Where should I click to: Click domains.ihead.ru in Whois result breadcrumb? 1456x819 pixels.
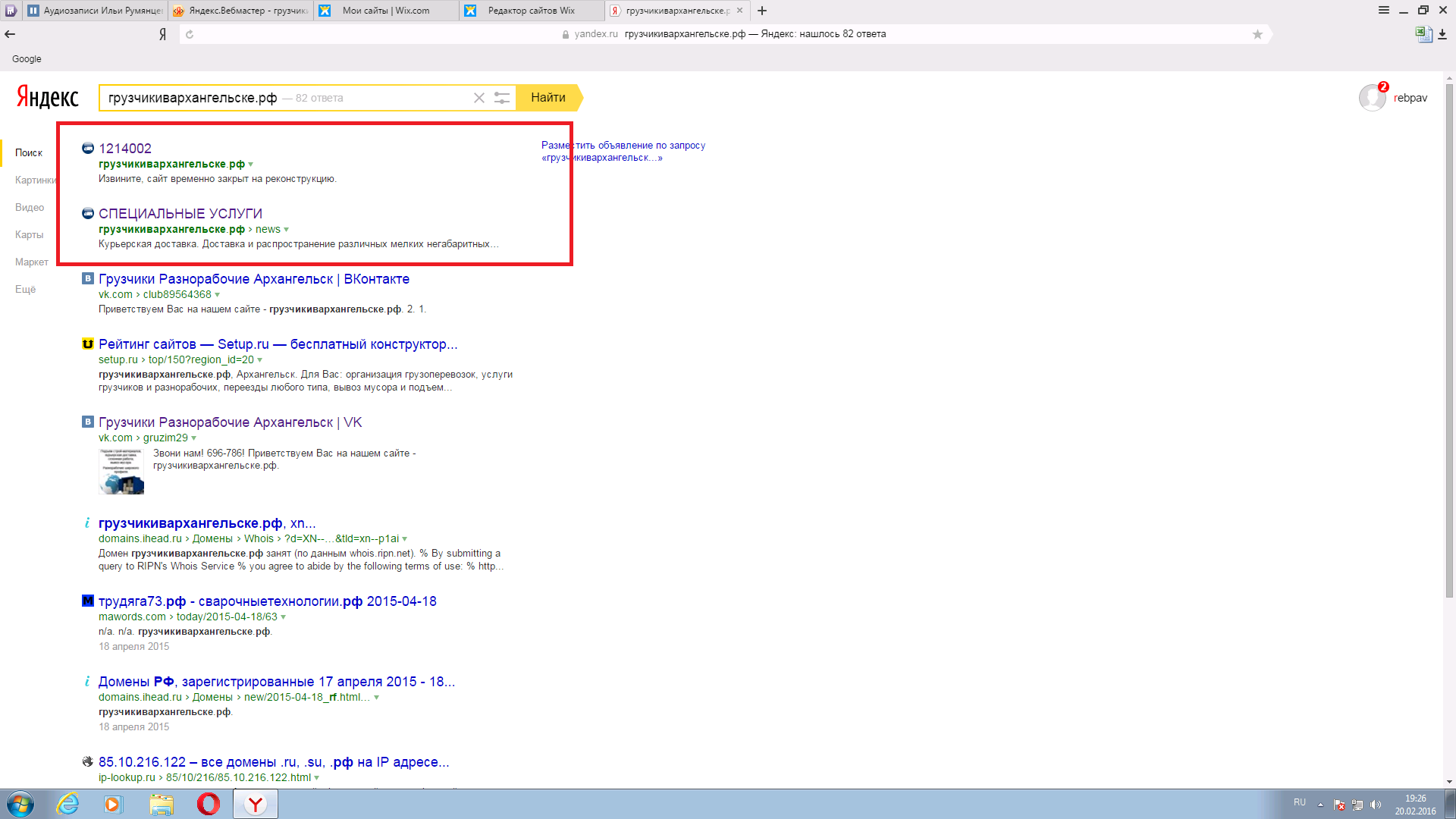point(140,539)
